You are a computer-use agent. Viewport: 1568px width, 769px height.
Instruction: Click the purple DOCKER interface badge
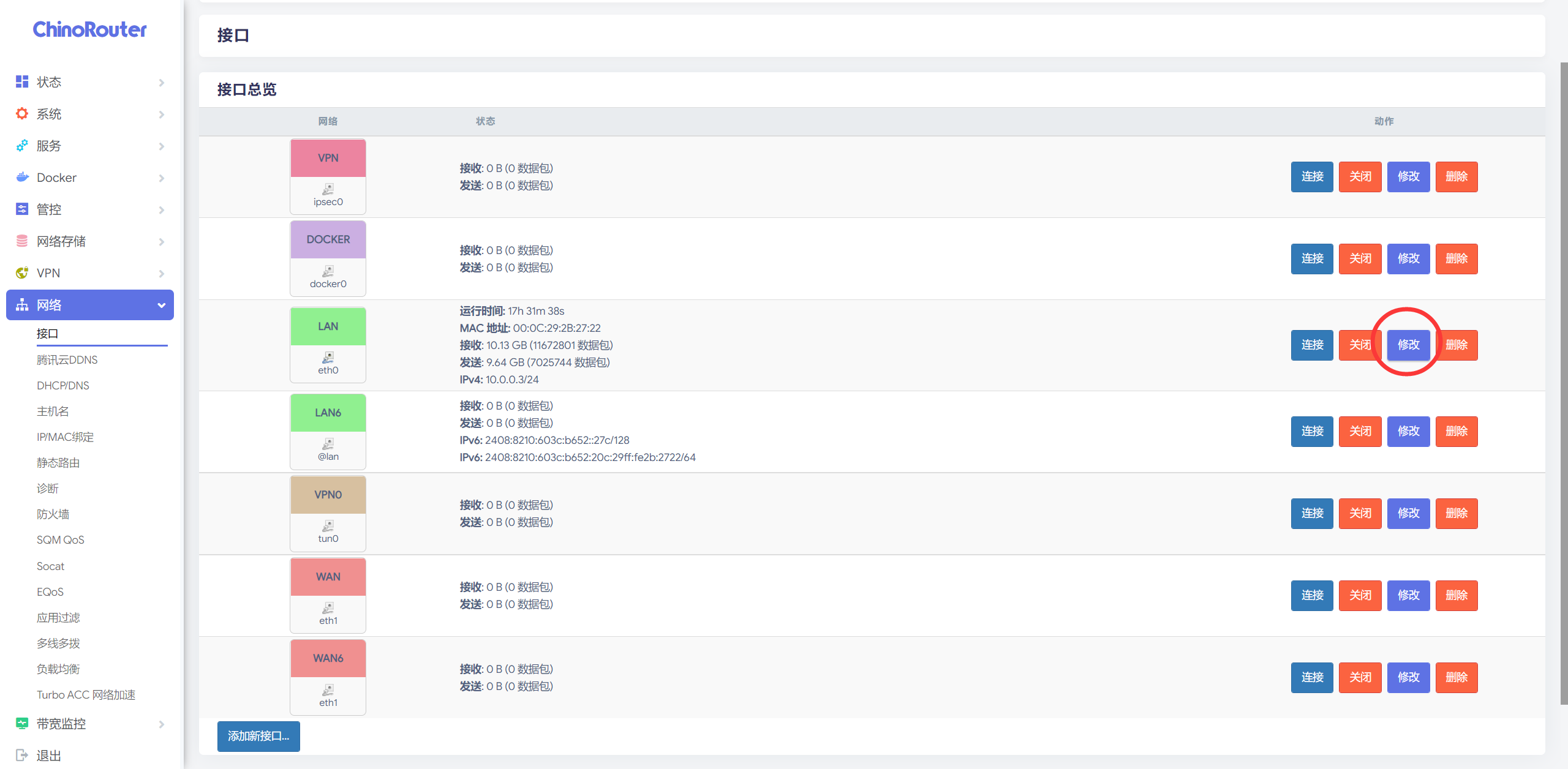click(x=328, y=239)
